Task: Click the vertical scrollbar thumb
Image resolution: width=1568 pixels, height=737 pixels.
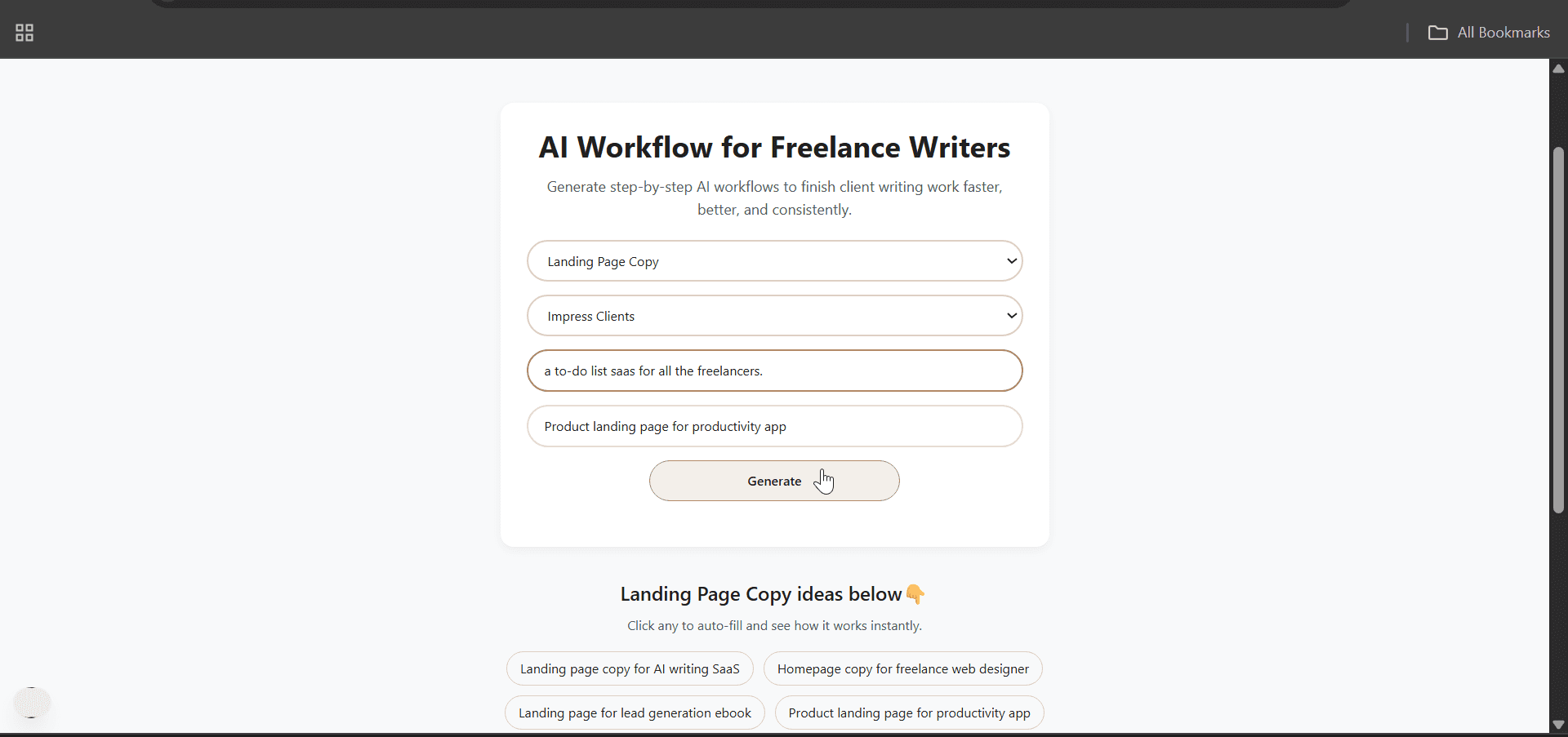Action: (x=1558, y=330)
